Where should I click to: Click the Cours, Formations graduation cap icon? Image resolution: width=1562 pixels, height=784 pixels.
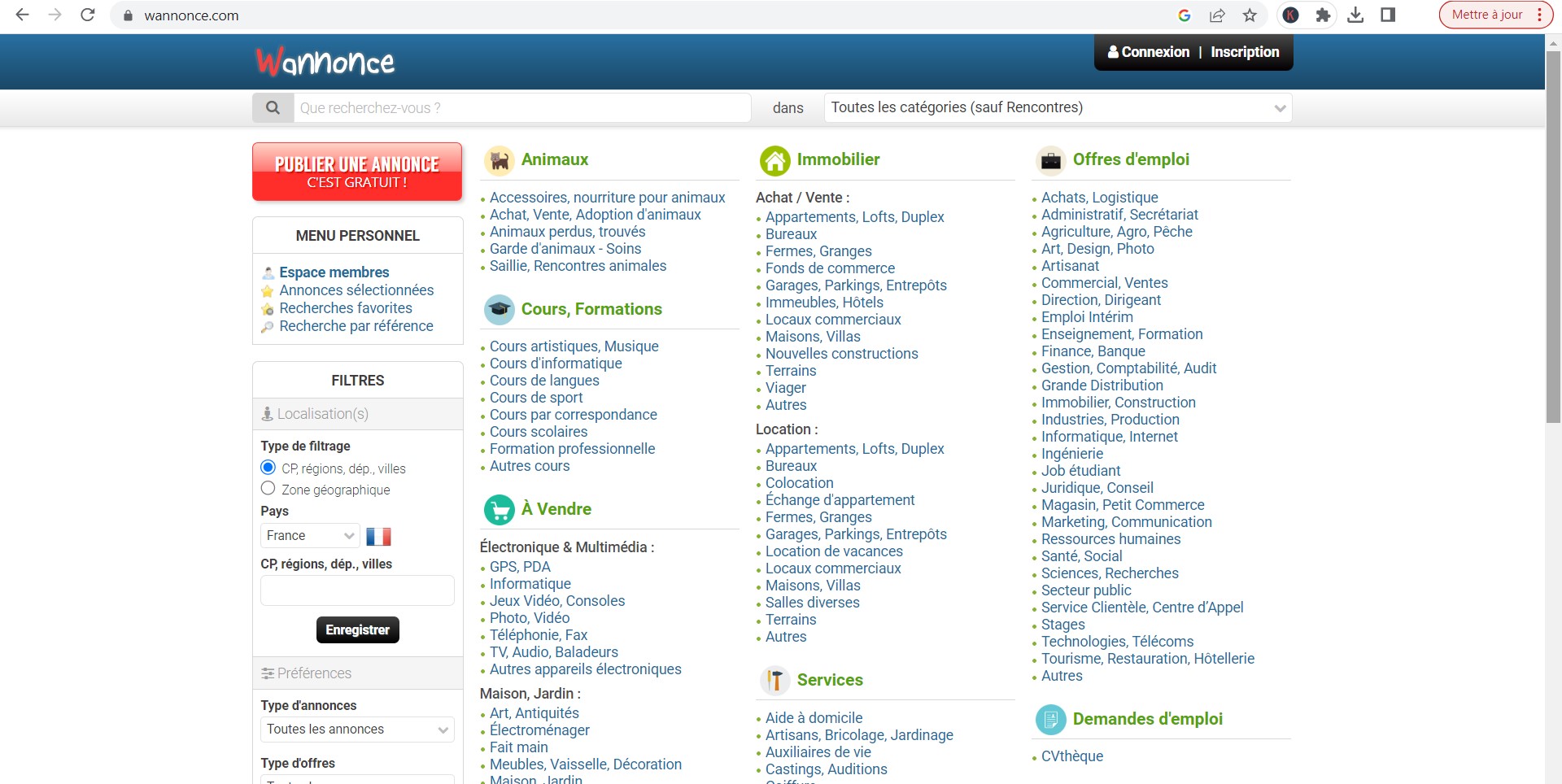[499, 309]
